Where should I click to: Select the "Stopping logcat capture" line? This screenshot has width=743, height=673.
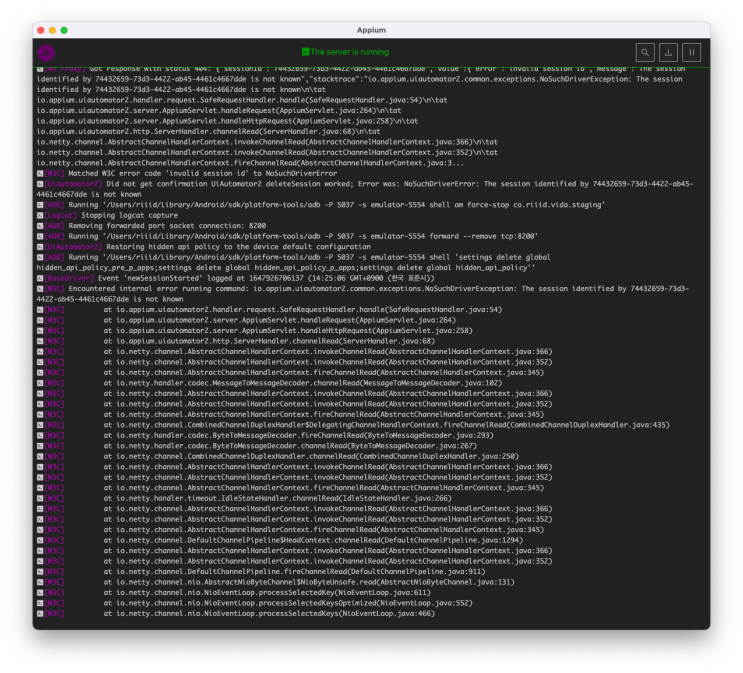point(108,215)
